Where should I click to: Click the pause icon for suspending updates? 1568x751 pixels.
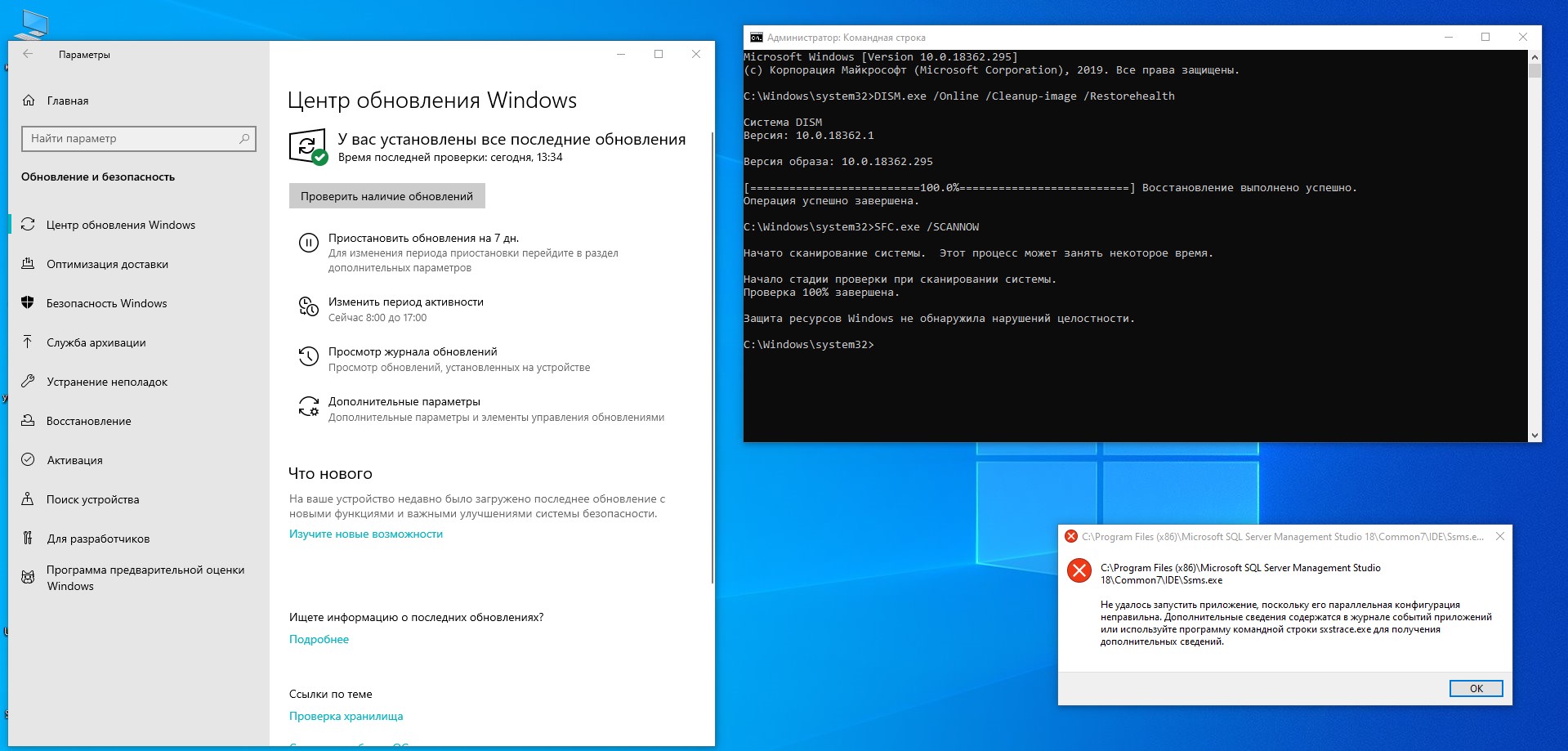pos(308,243)
